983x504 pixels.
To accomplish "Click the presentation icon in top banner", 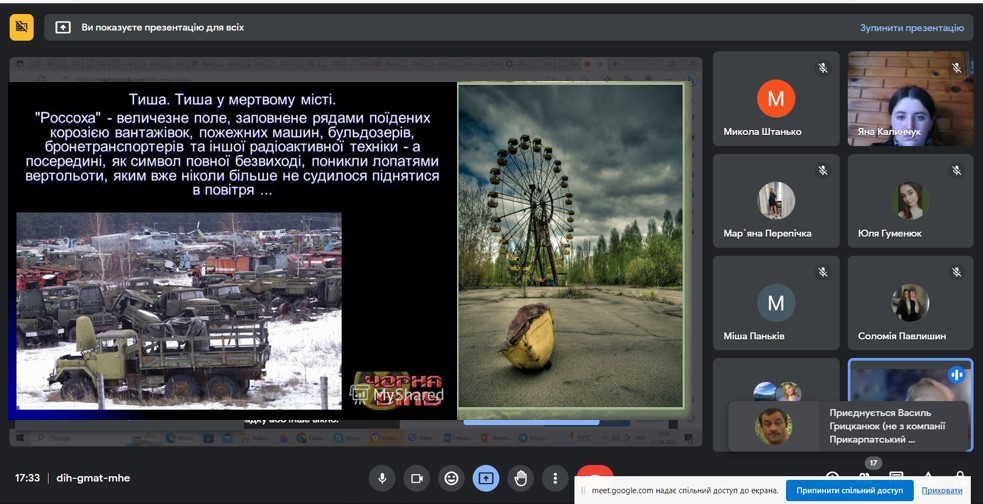I will click(x=63, y=28).
